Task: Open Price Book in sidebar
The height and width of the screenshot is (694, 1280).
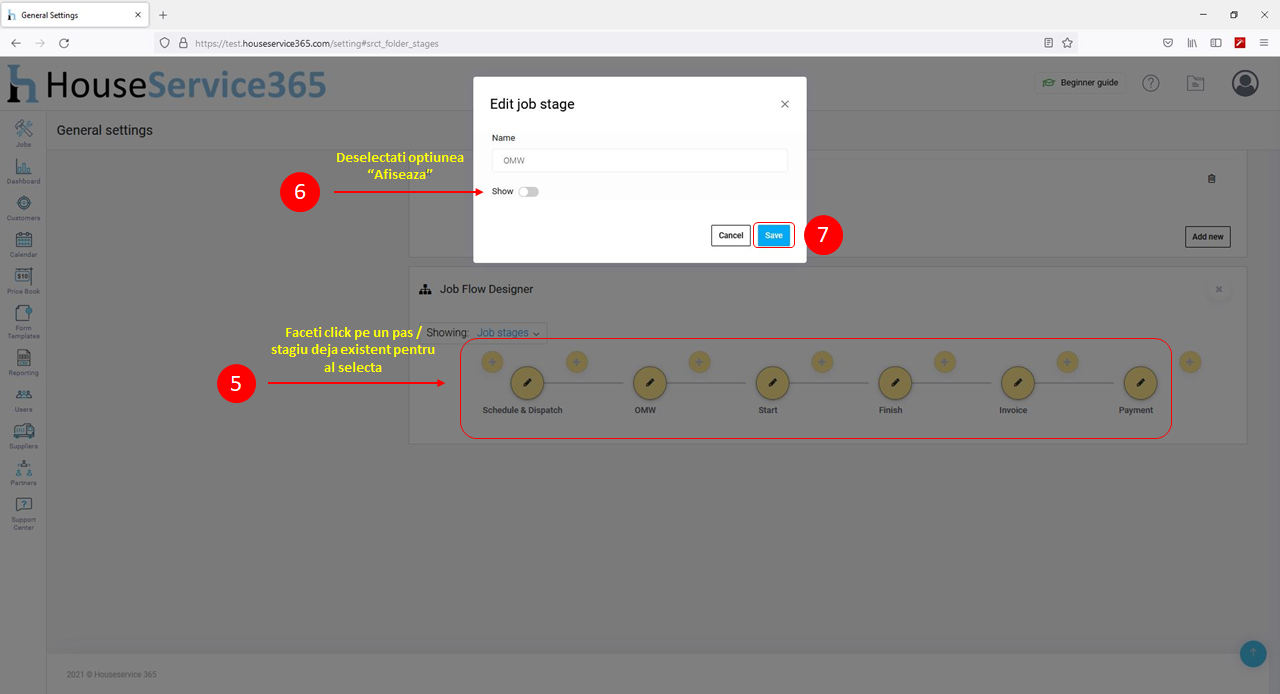Action: [23, 280]
